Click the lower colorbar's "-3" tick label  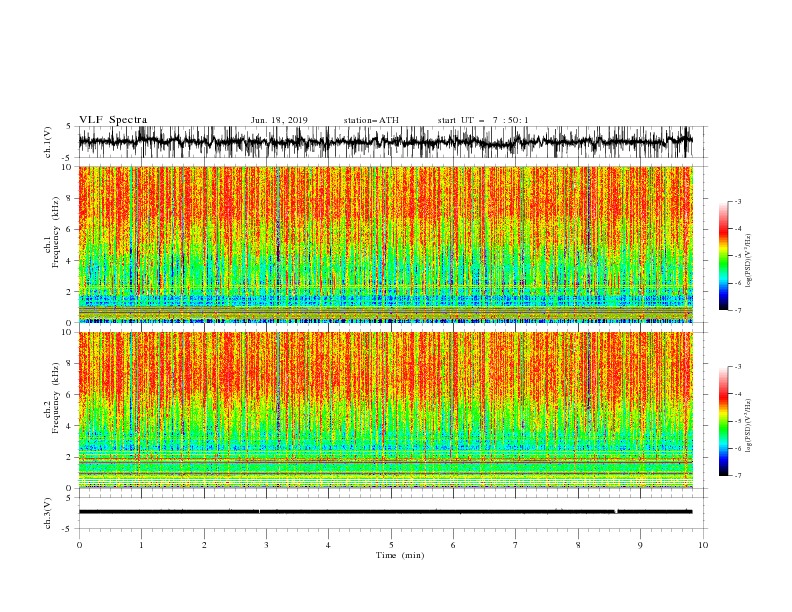pos(737,367)
